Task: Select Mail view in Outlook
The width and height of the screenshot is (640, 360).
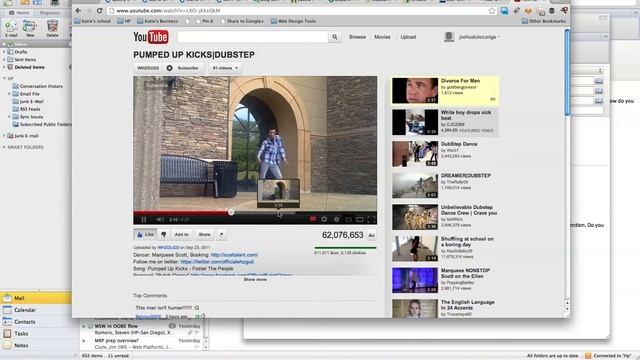Action: [36, 298]
